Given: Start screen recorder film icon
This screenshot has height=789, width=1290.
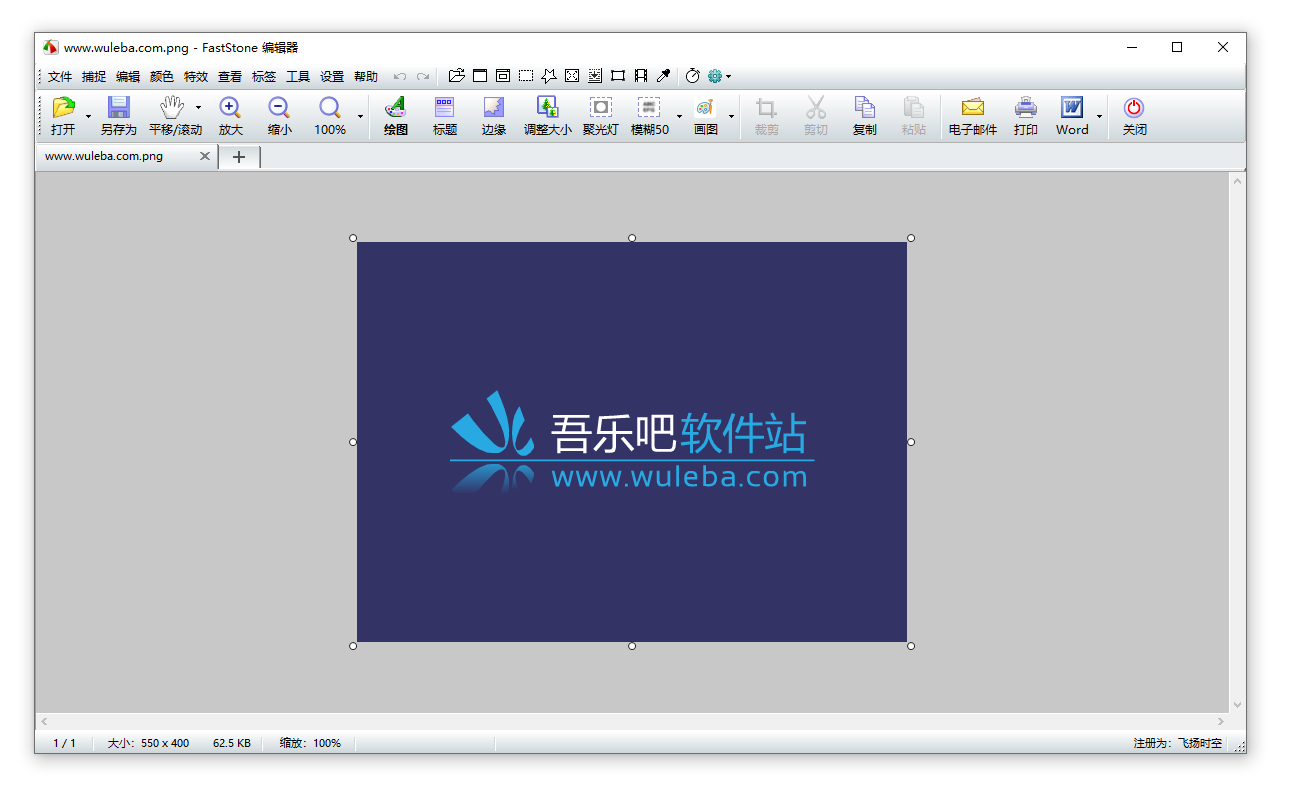Looking at the screenshot, I should tap(641, 76).
